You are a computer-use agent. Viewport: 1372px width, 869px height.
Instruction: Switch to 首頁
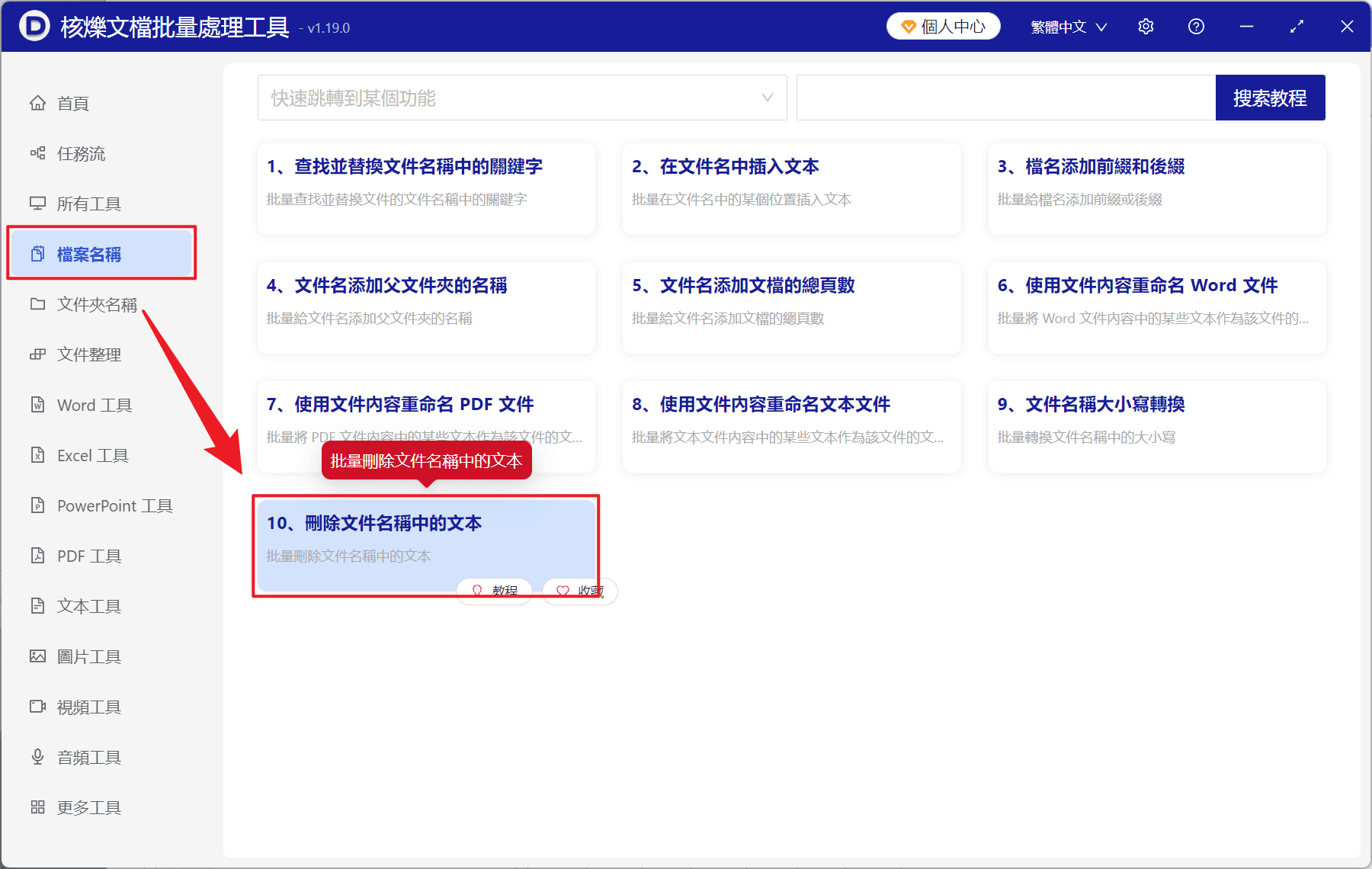tap(72, 103)
